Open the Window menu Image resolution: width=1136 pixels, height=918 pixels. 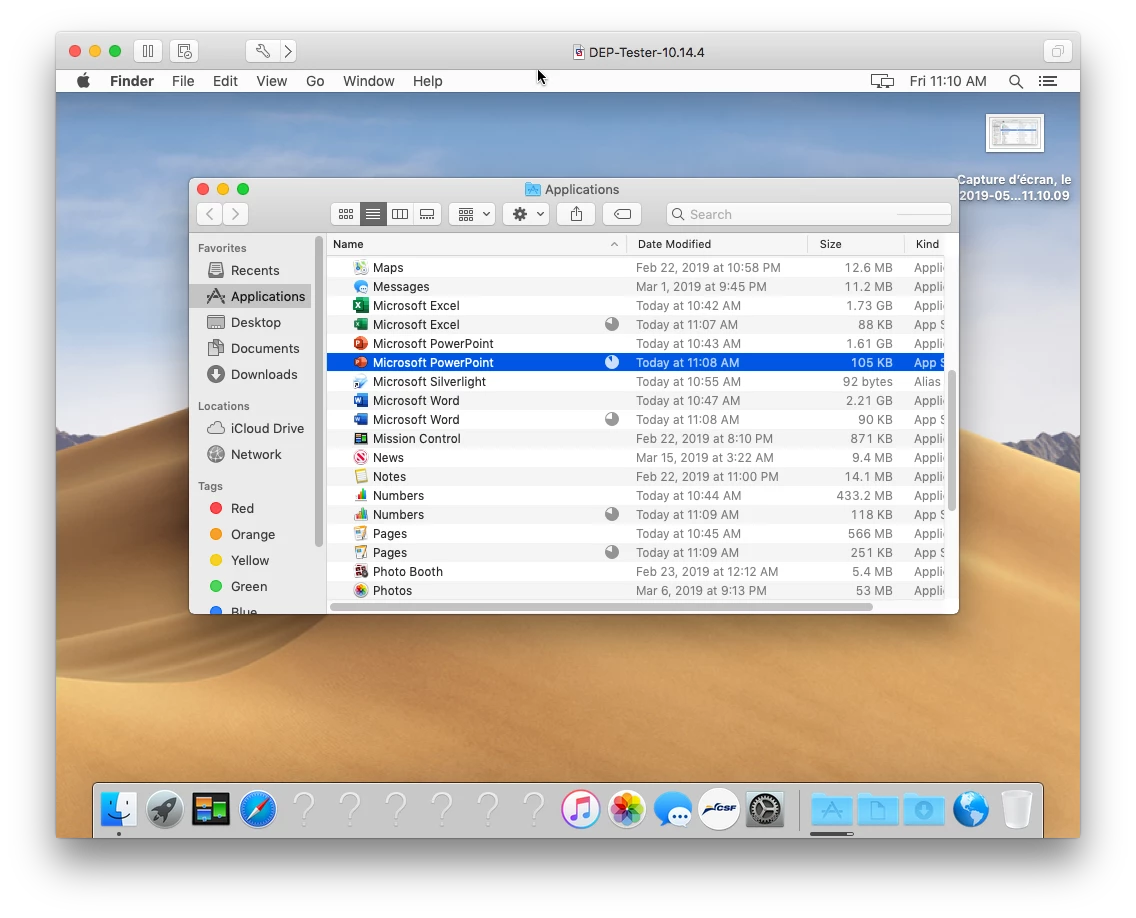(369, 81)
